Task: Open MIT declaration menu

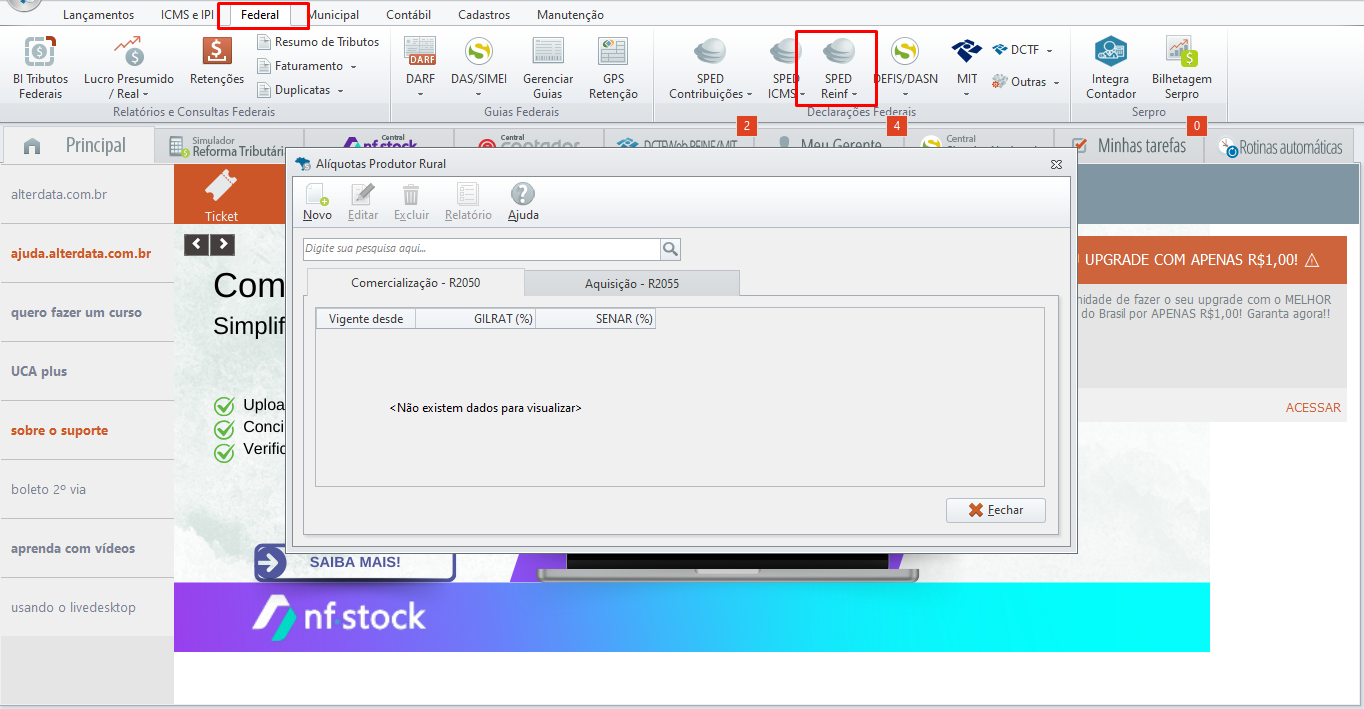Action: [967, 67]
